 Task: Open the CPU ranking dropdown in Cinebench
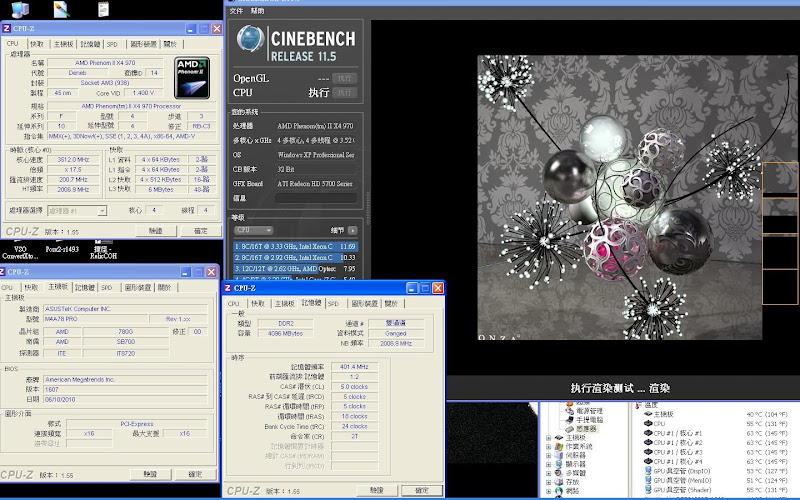254,230
